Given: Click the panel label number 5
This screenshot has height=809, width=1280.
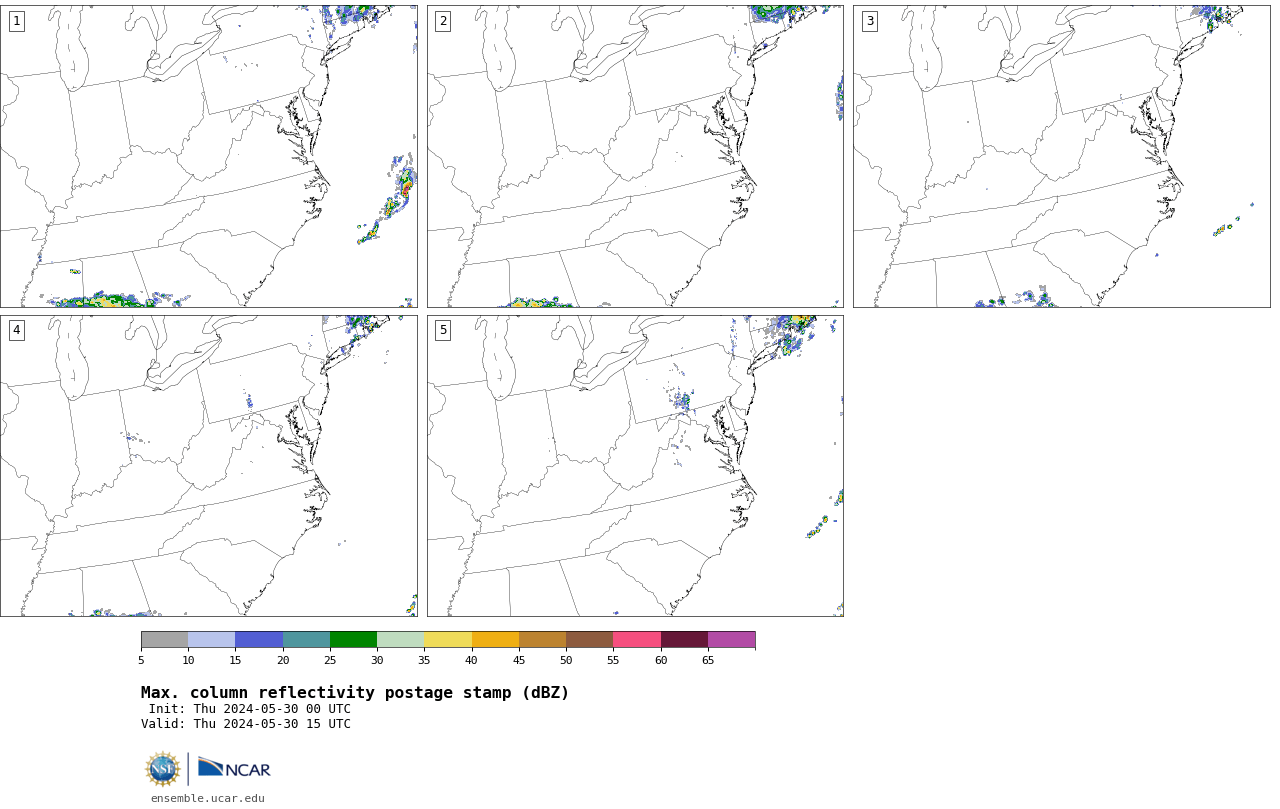Looking at the screenshot, I should click(x=443, y=330).
